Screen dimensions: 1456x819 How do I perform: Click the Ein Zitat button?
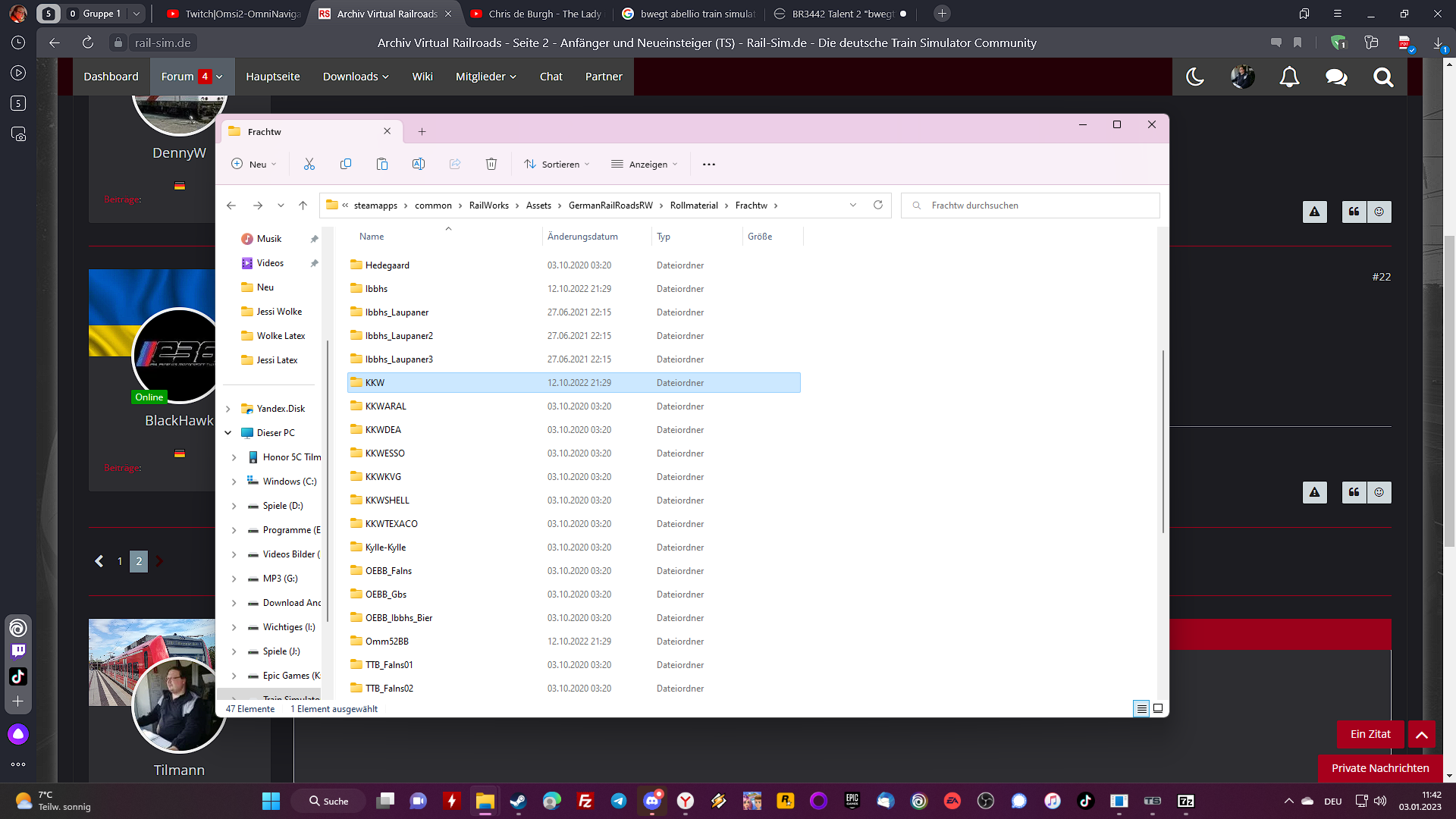[1370, 734]
